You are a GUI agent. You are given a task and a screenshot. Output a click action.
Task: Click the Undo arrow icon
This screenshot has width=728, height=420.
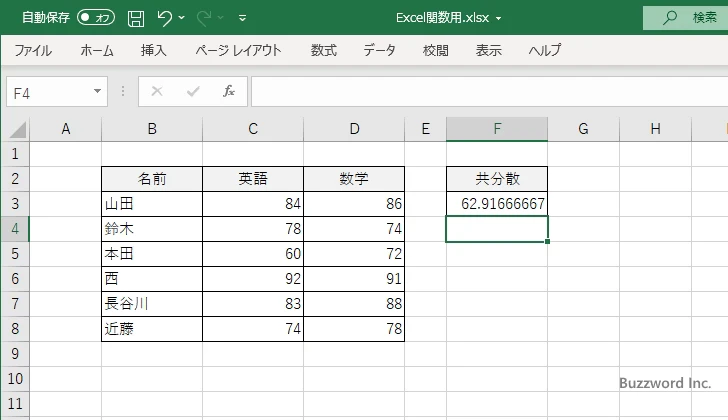click(x=165, y=18)
